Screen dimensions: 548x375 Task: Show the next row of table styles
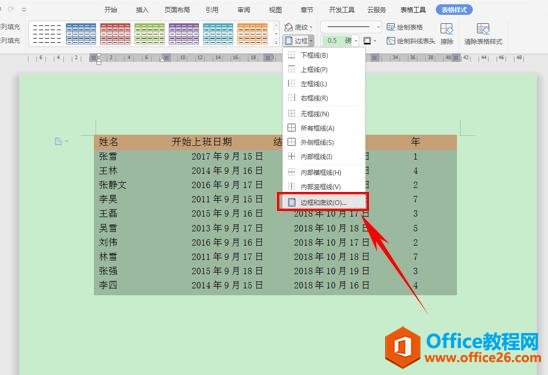pyautogui.click(x=276, y=34)
